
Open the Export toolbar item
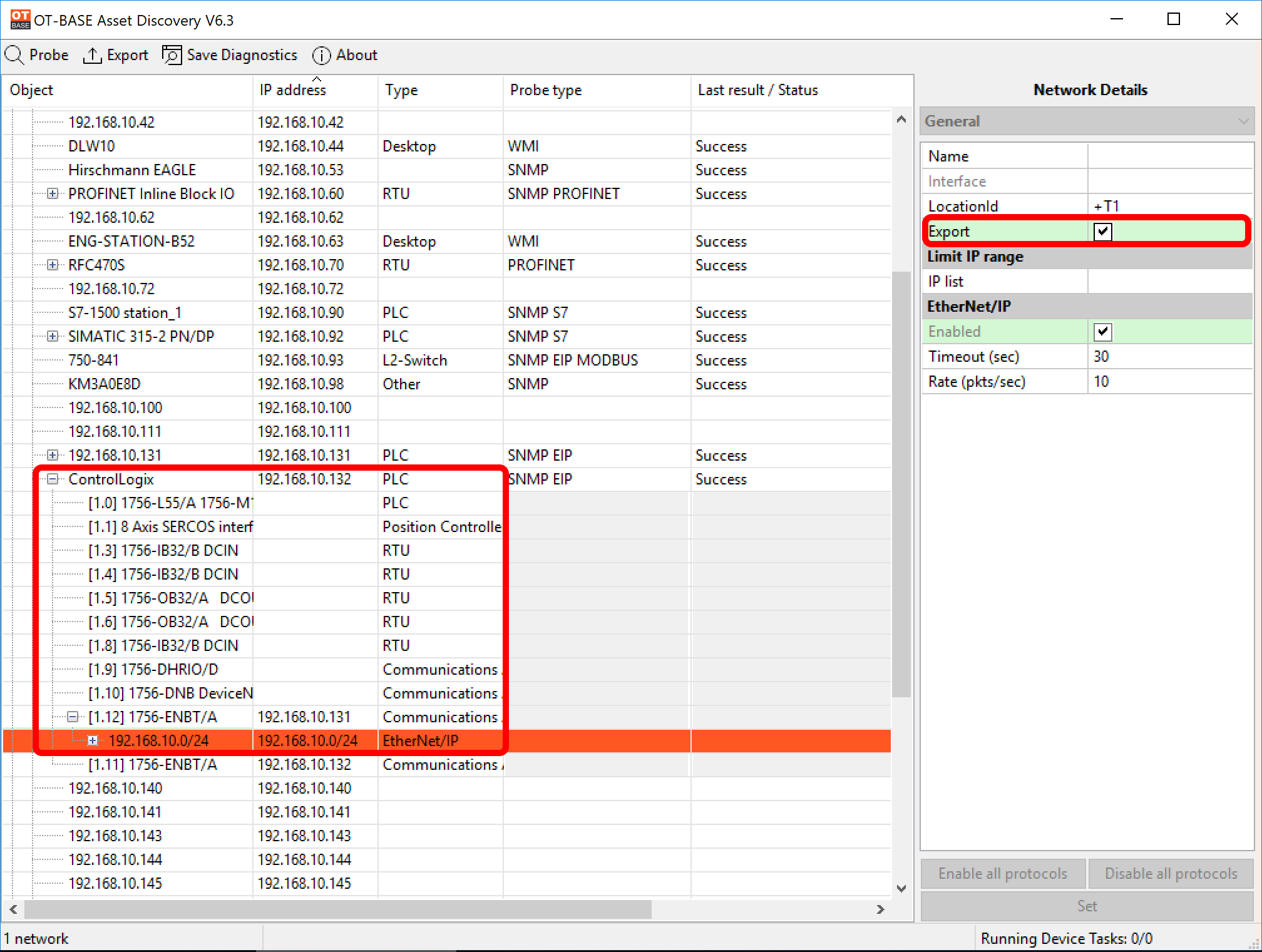point(116,55)
